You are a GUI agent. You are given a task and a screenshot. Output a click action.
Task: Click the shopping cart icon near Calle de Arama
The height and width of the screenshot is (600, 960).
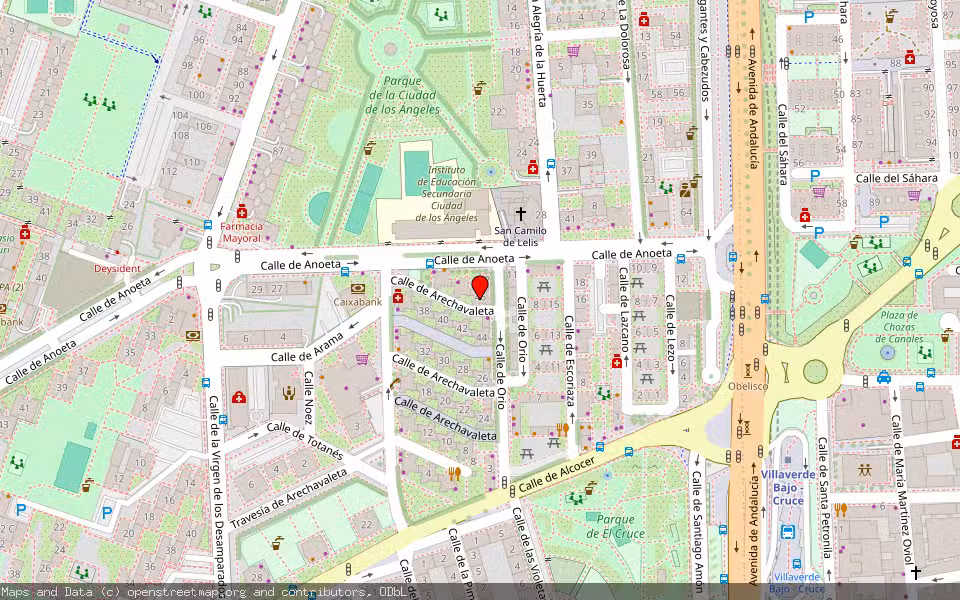(x=361, y=359)
